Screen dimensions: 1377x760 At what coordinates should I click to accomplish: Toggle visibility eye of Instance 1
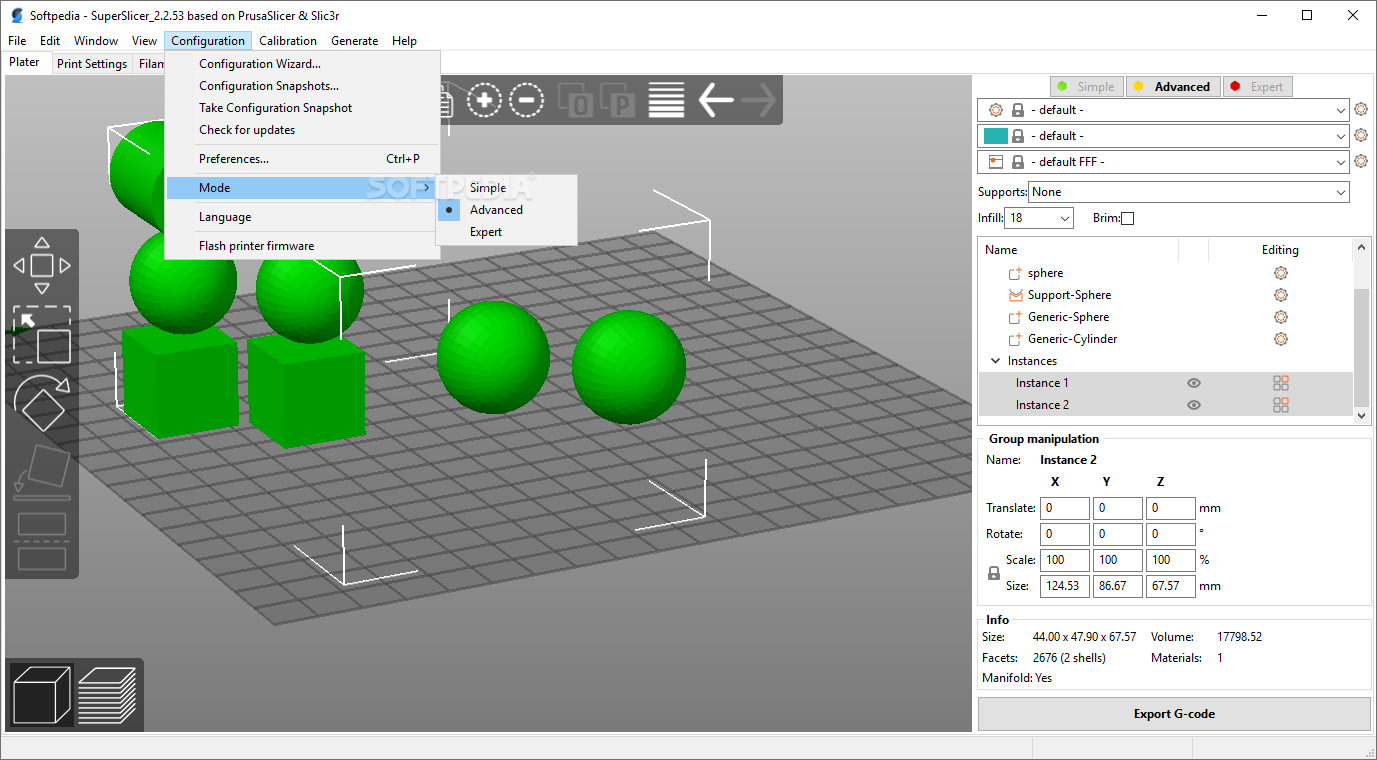(1194, 383)
